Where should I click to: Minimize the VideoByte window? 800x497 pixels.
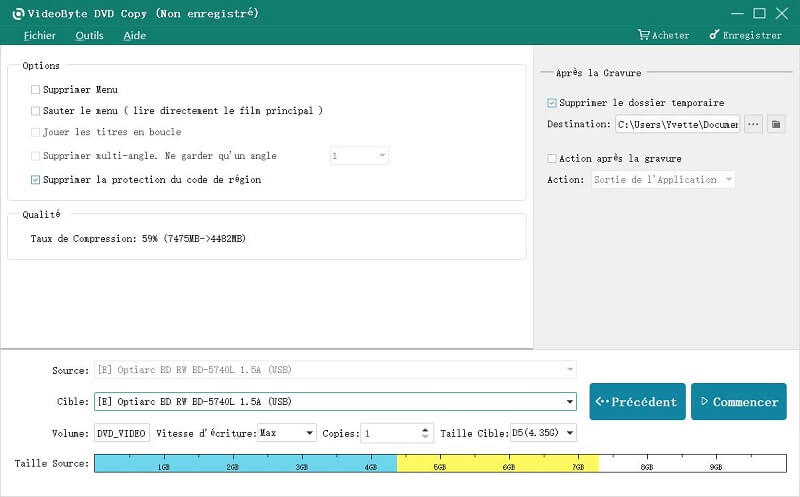coord(737,14)
